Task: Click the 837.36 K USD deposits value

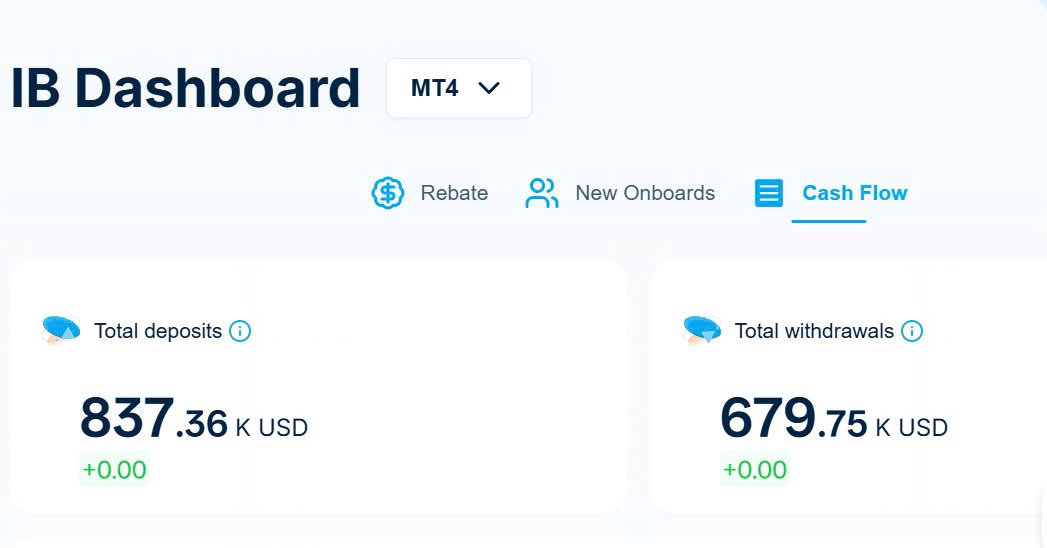Action: pos(193,420)
